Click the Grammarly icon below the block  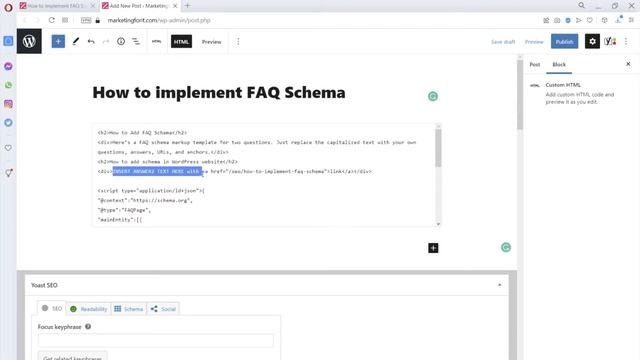506,247
